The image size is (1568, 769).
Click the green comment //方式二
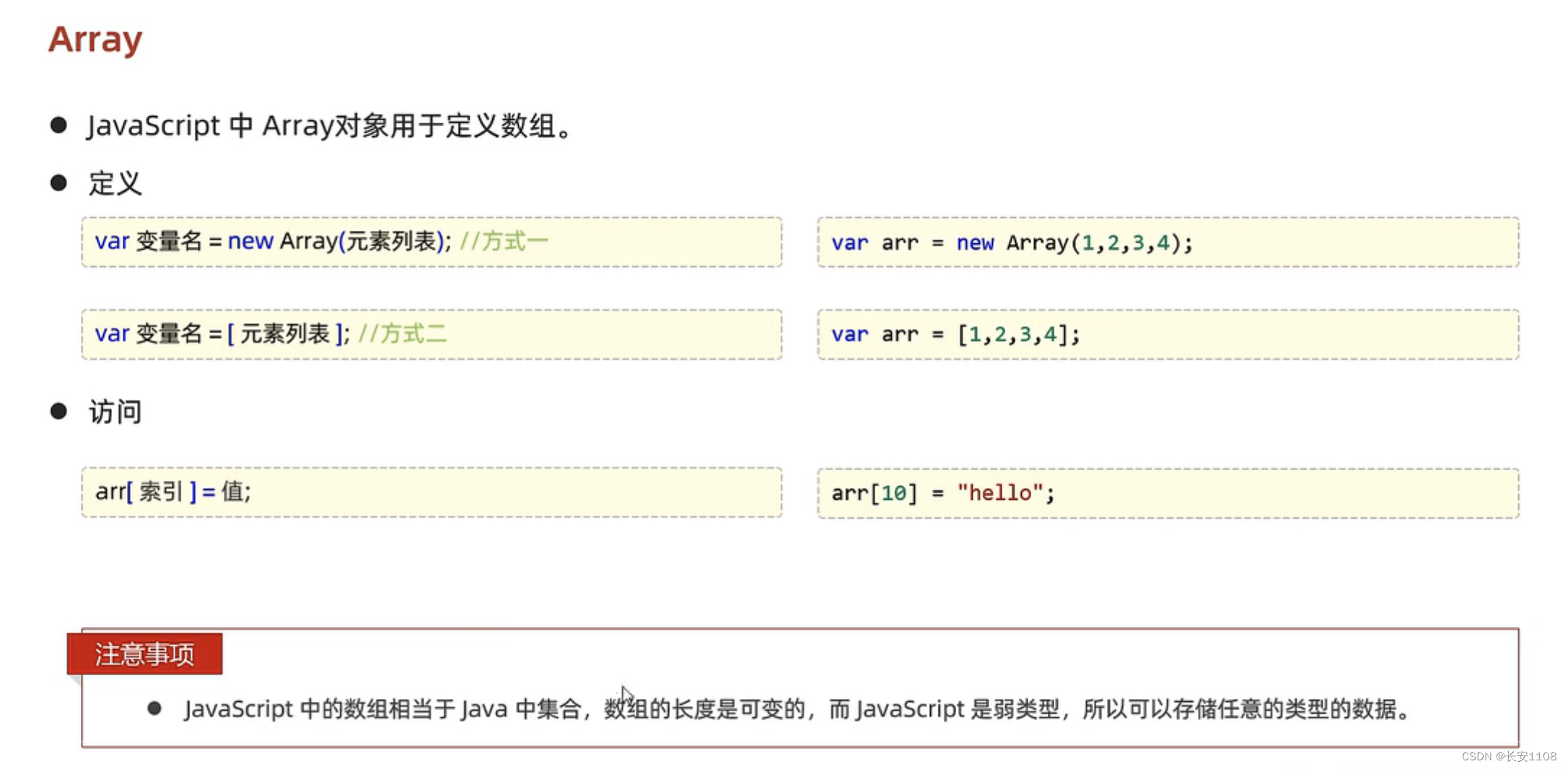[x=403, y=334]
